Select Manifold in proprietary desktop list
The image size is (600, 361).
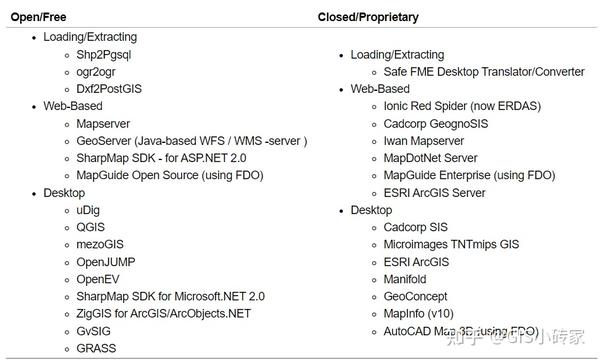405,279
